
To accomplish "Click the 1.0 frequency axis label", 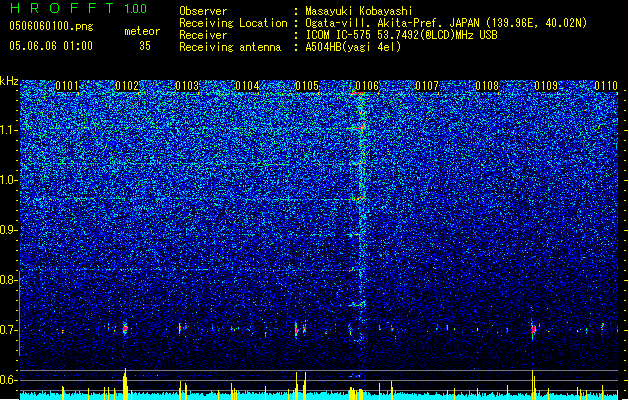I will [8, 181].
